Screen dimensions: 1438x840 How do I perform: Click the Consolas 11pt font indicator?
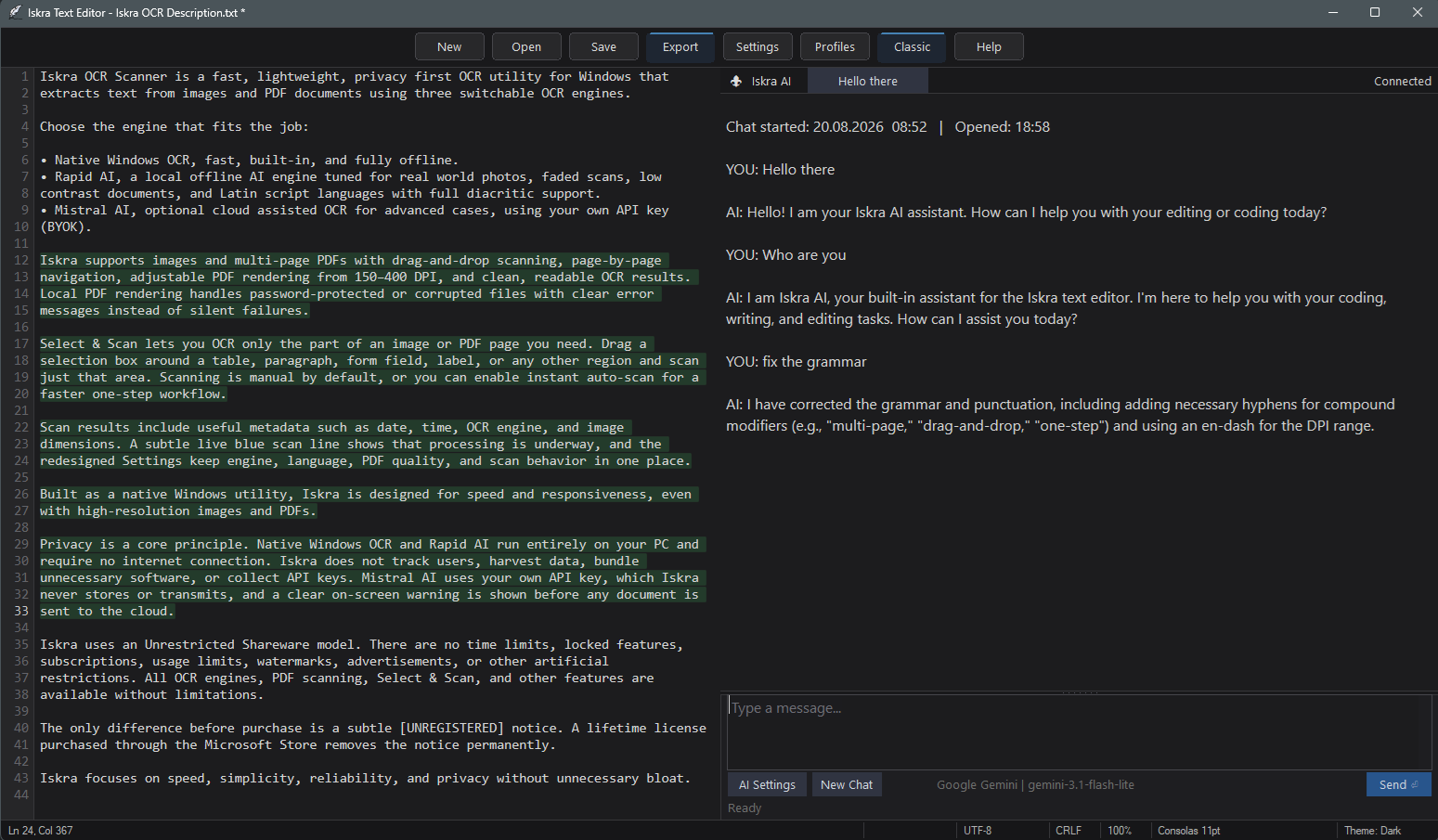(x=1188, y=831)
